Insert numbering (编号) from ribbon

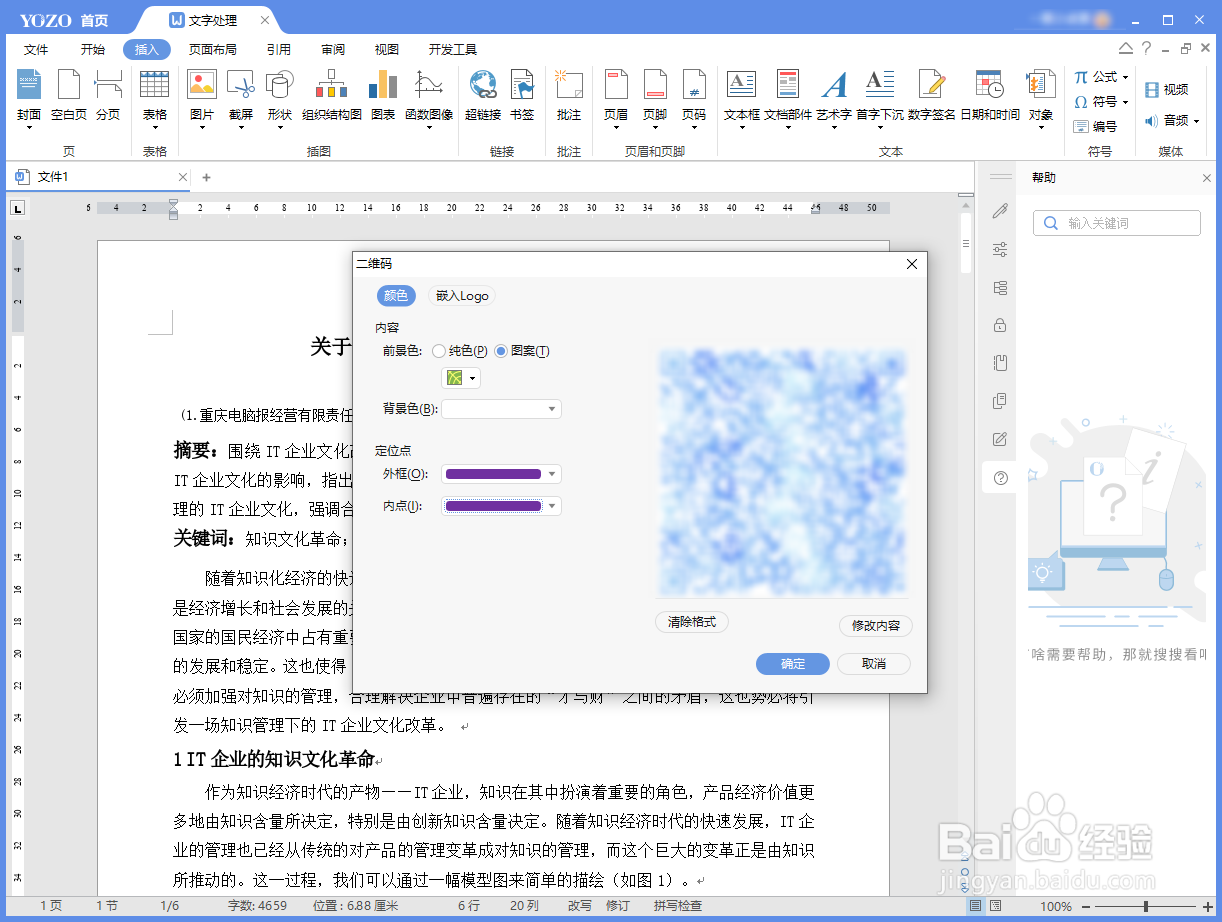(x=1095, y=127)
